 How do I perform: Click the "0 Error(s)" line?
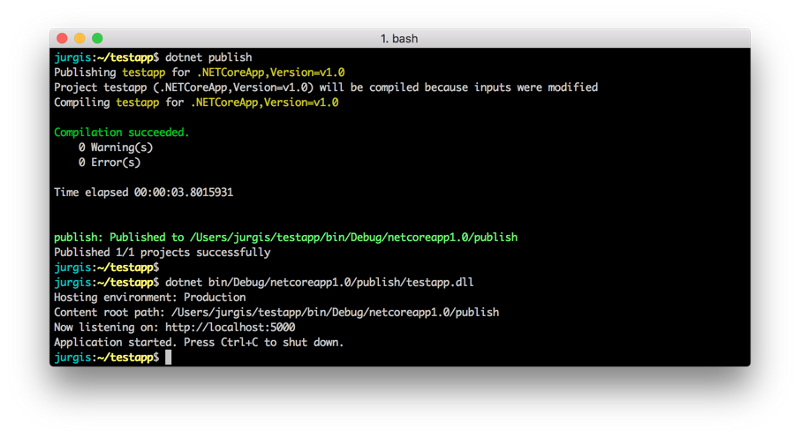coord(109,162)
